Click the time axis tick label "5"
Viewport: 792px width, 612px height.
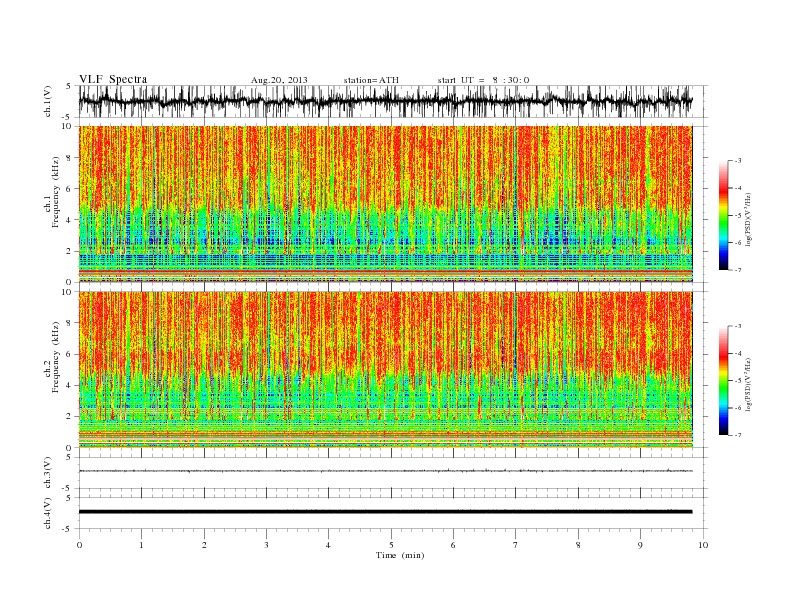pos(391,545)
